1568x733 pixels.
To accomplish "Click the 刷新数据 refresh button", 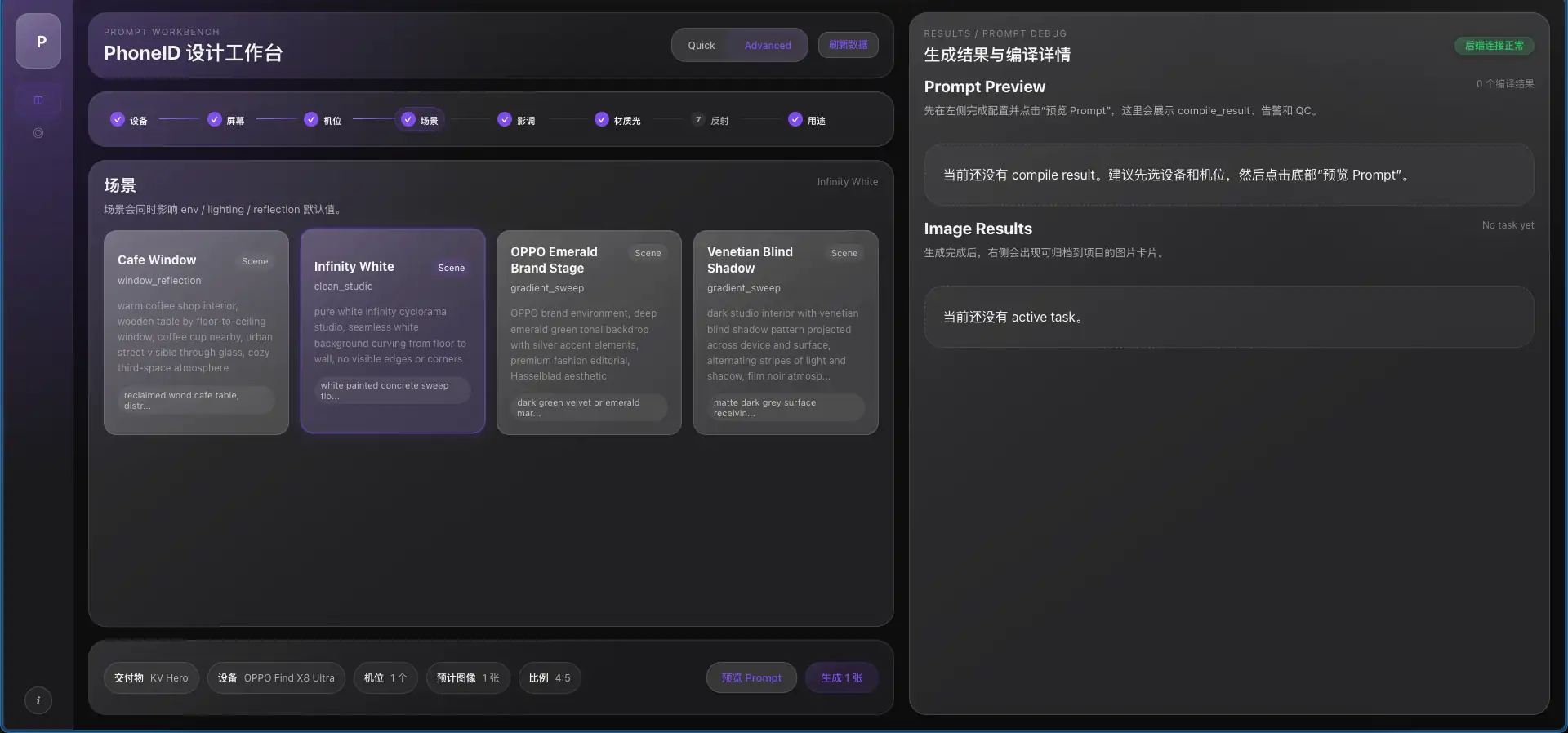I will point(849,45).
